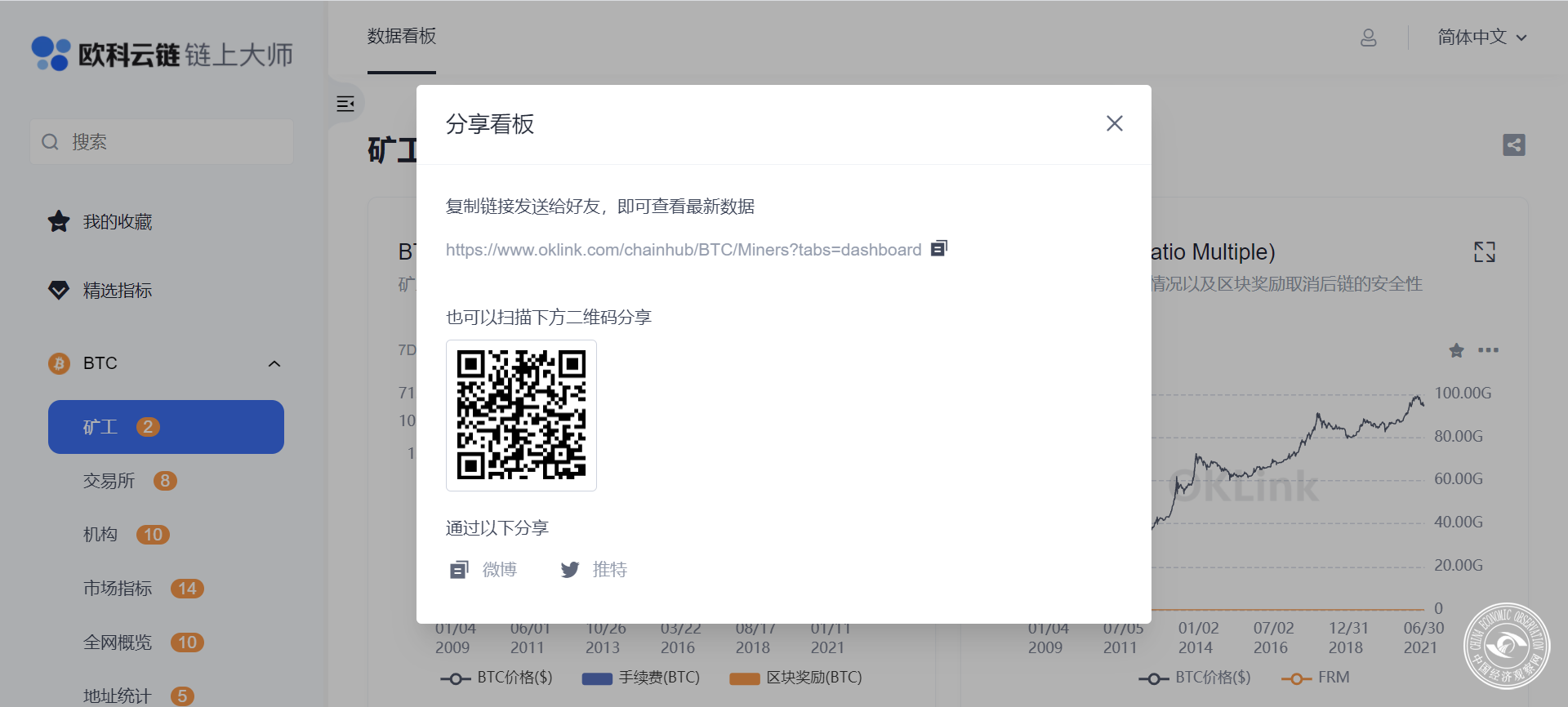The image size is (1568, 707).
Task: Share via Twitter bird icon
Action: 570,569
